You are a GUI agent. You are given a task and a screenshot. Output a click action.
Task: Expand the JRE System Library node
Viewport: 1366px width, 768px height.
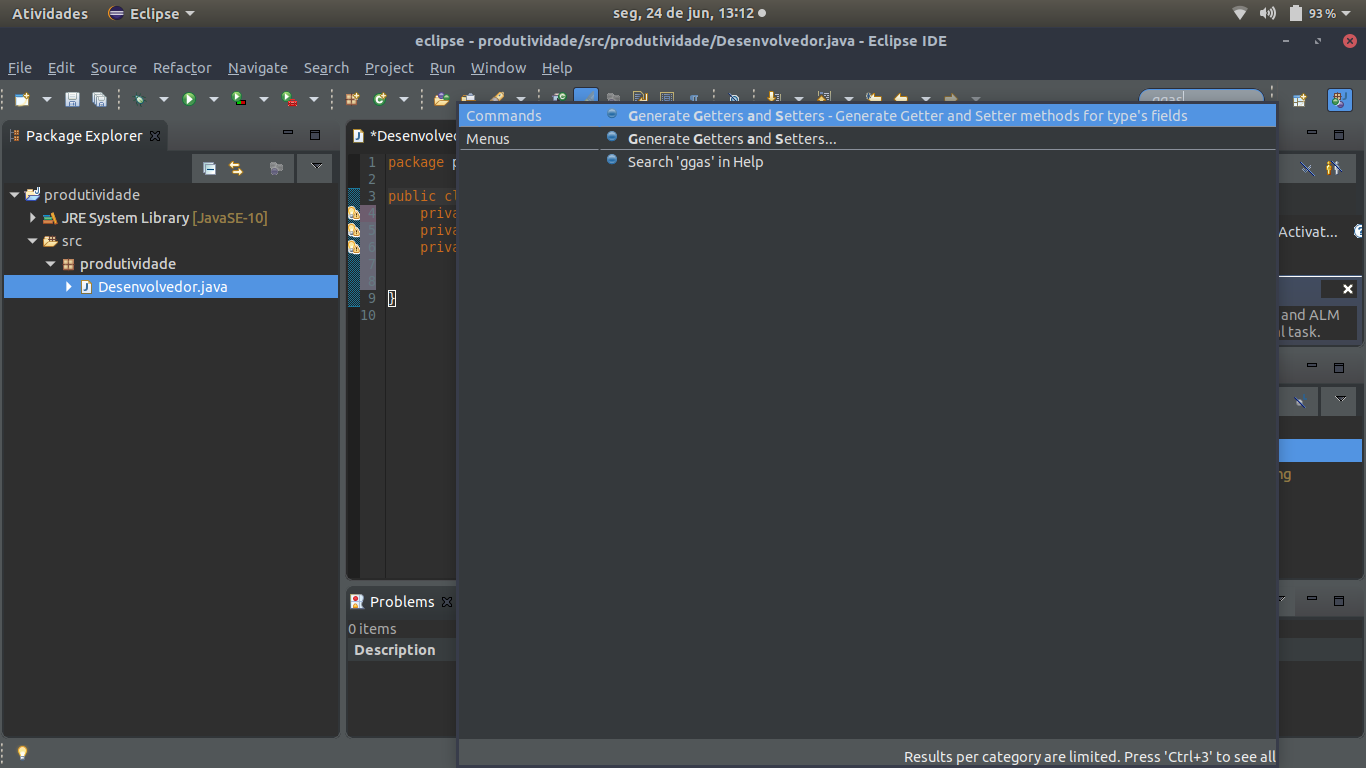point(32,218)
